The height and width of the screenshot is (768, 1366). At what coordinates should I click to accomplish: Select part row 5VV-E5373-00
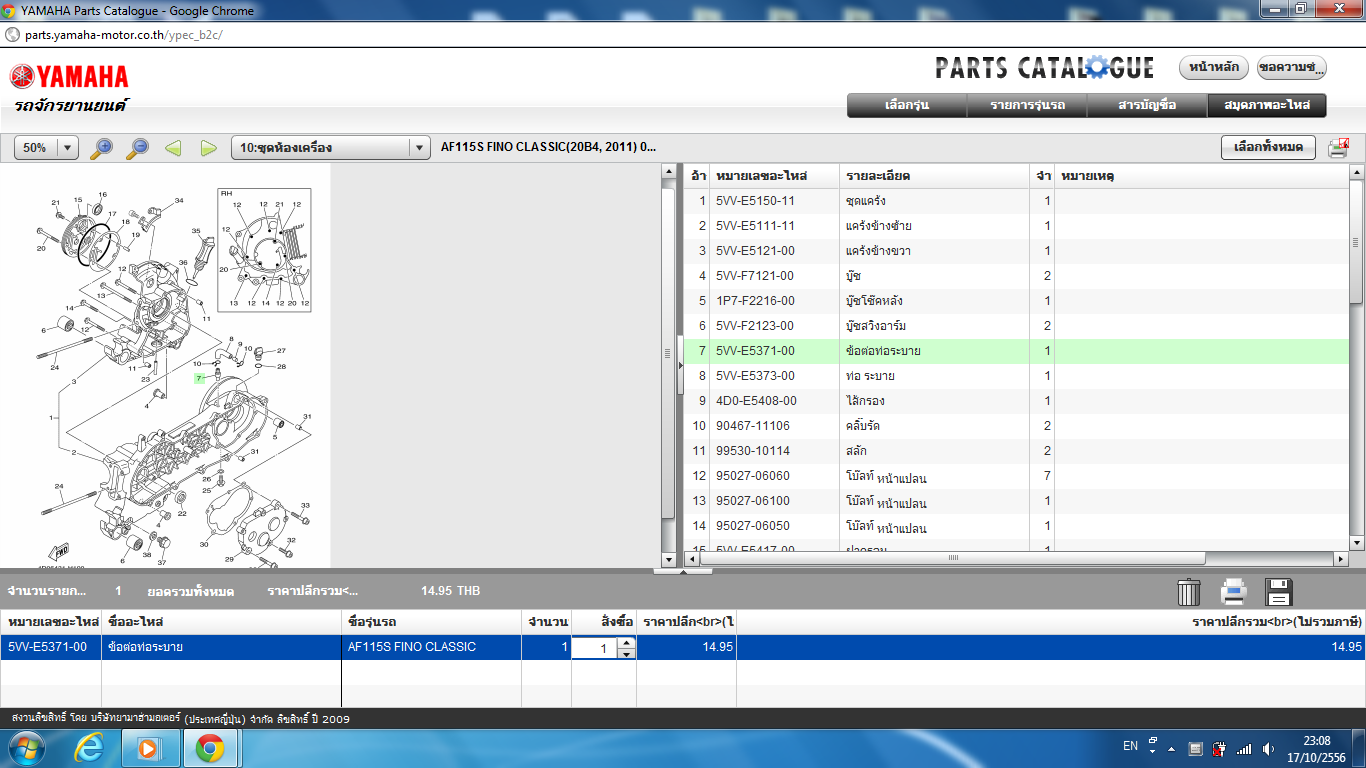click(x=1016, y=376)
